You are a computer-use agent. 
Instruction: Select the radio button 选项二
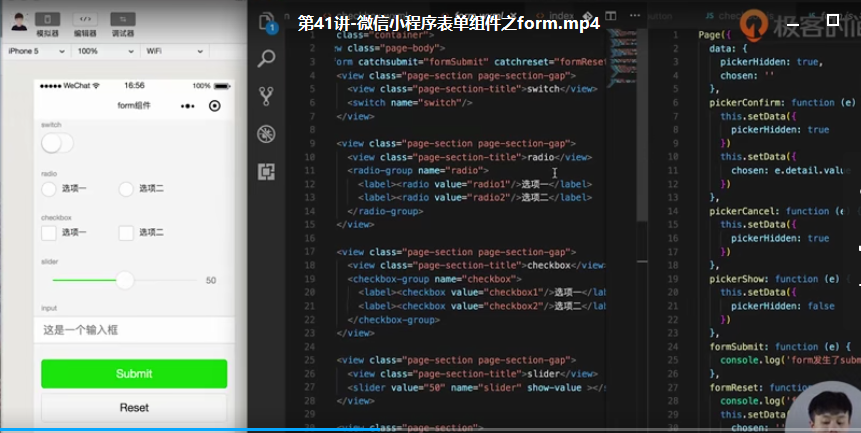point(126,189)
